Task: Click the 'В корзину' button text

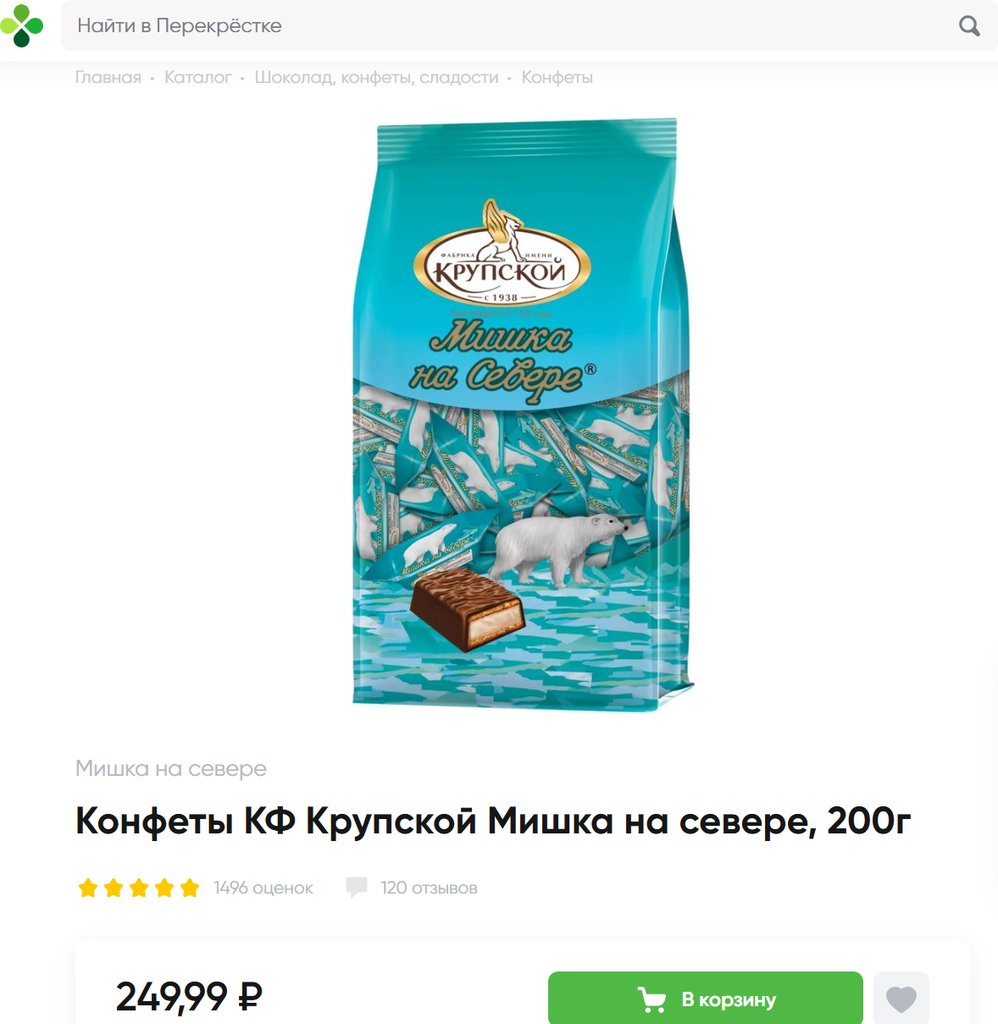Action: (x=729, y=999)
